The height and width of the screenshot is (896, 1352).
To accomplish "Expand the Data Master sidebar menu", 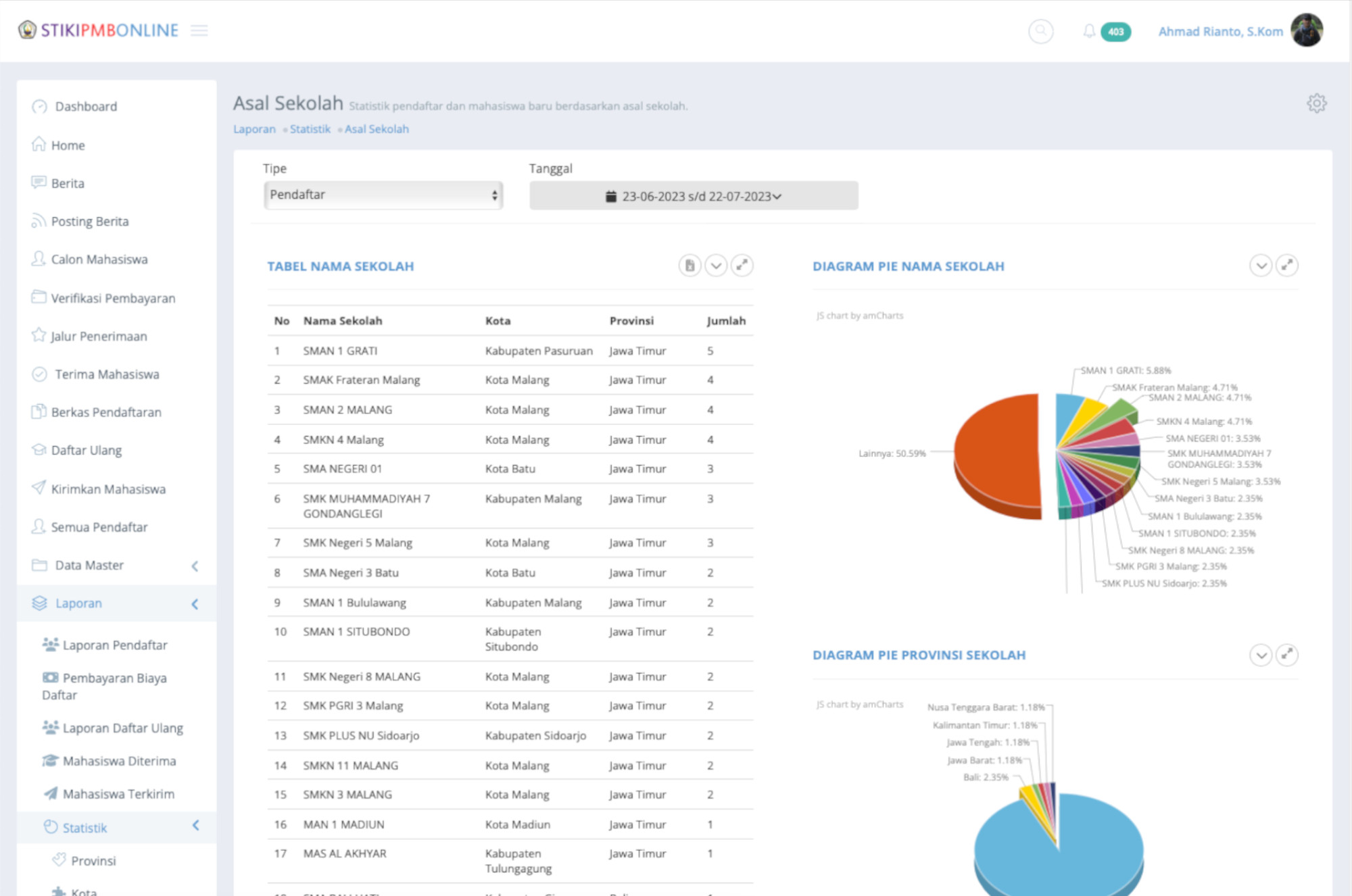I will pyautogui.click(x=89, y=565).
